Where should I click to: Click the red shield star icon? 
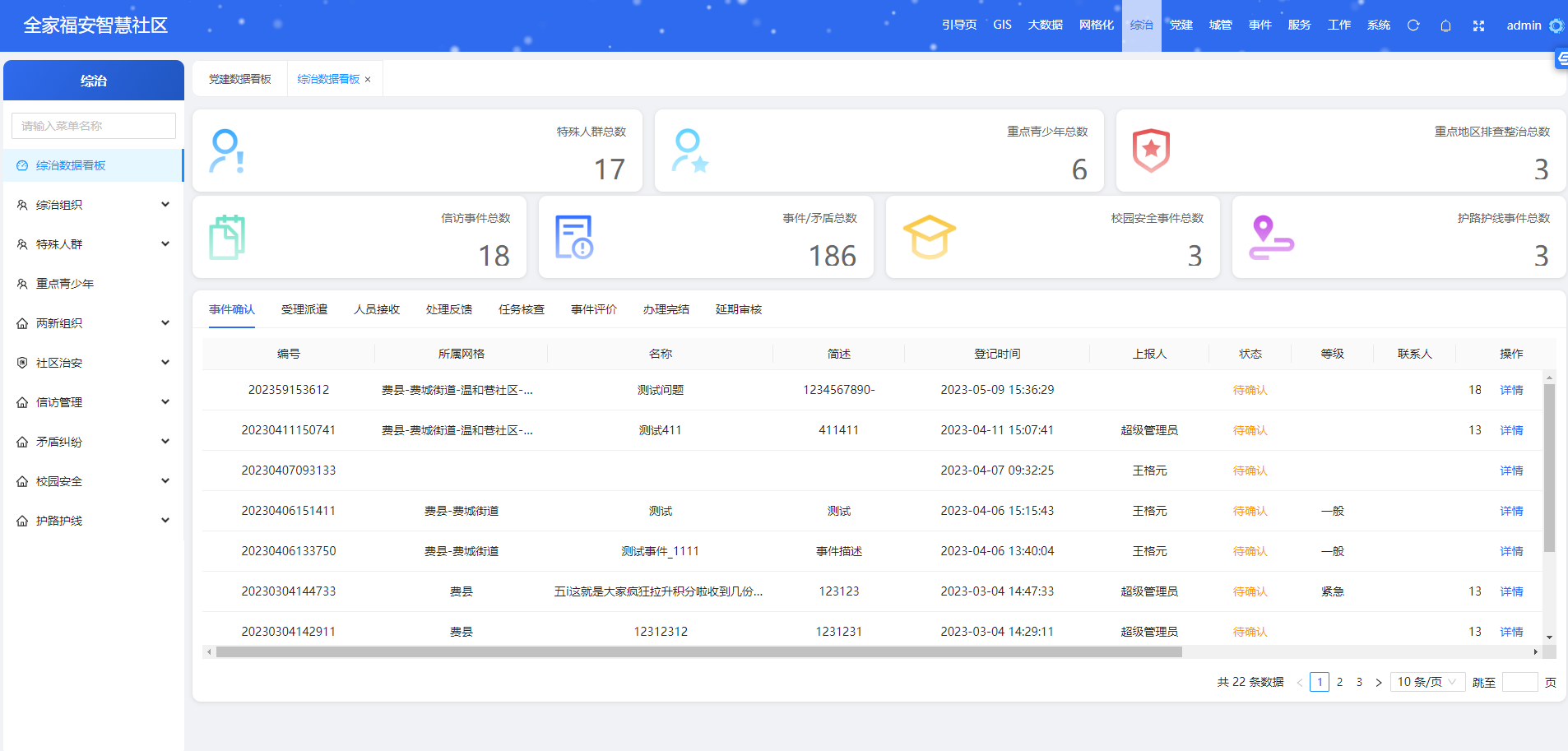click(1151, 151)
